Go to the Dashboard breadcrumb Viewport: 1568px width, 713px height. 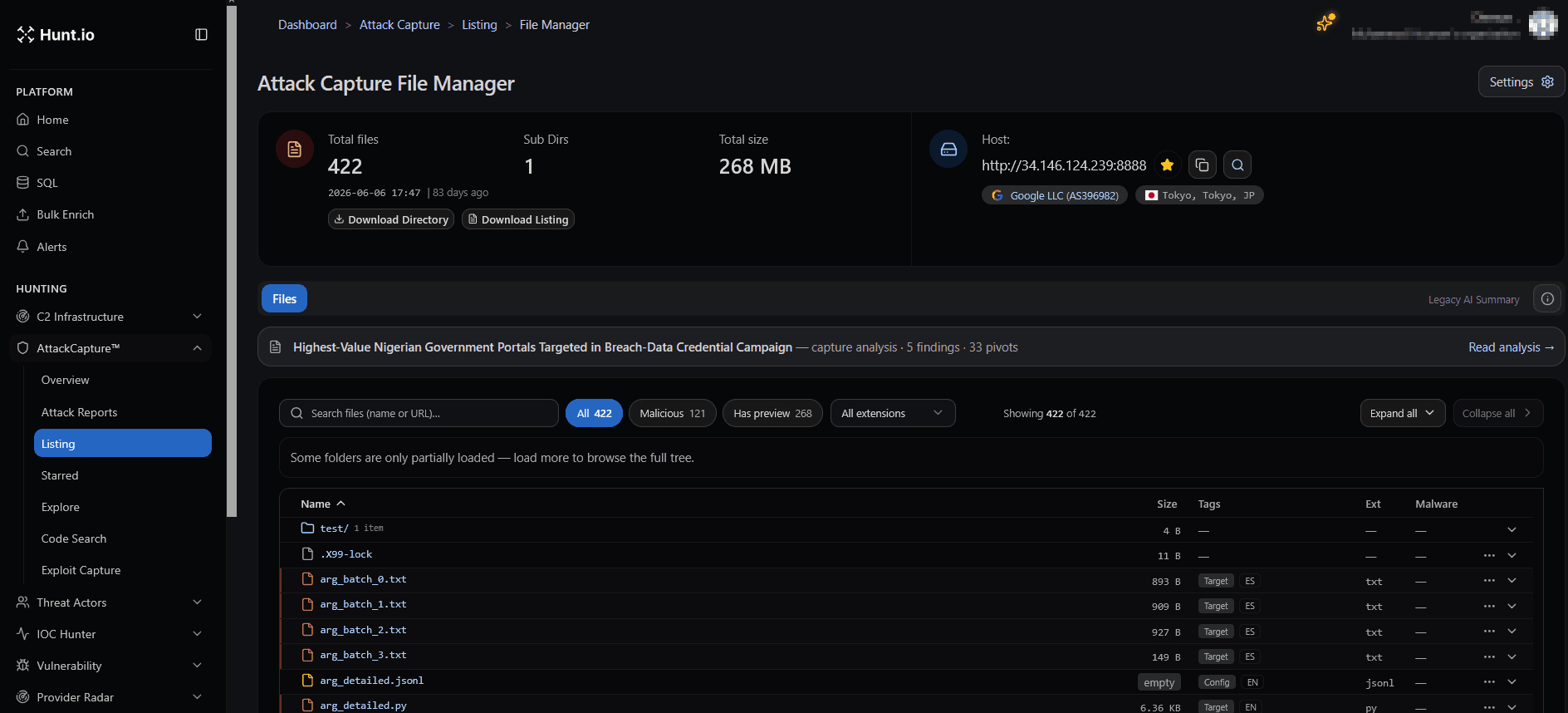pos(307,25)
